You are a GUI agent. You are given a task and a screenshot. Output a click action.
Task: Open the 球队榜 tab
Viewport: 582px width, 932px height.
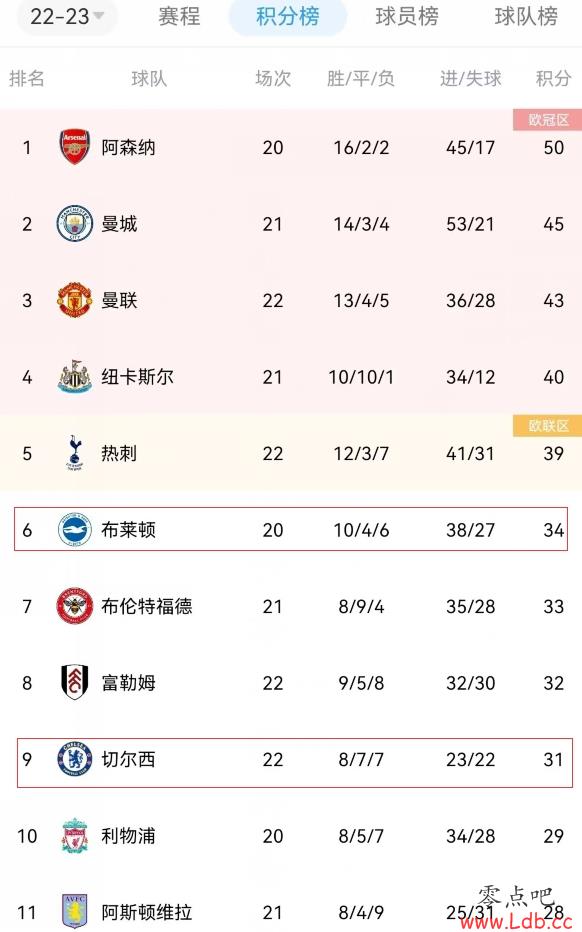pyautogui.click(x=526, y=17)
